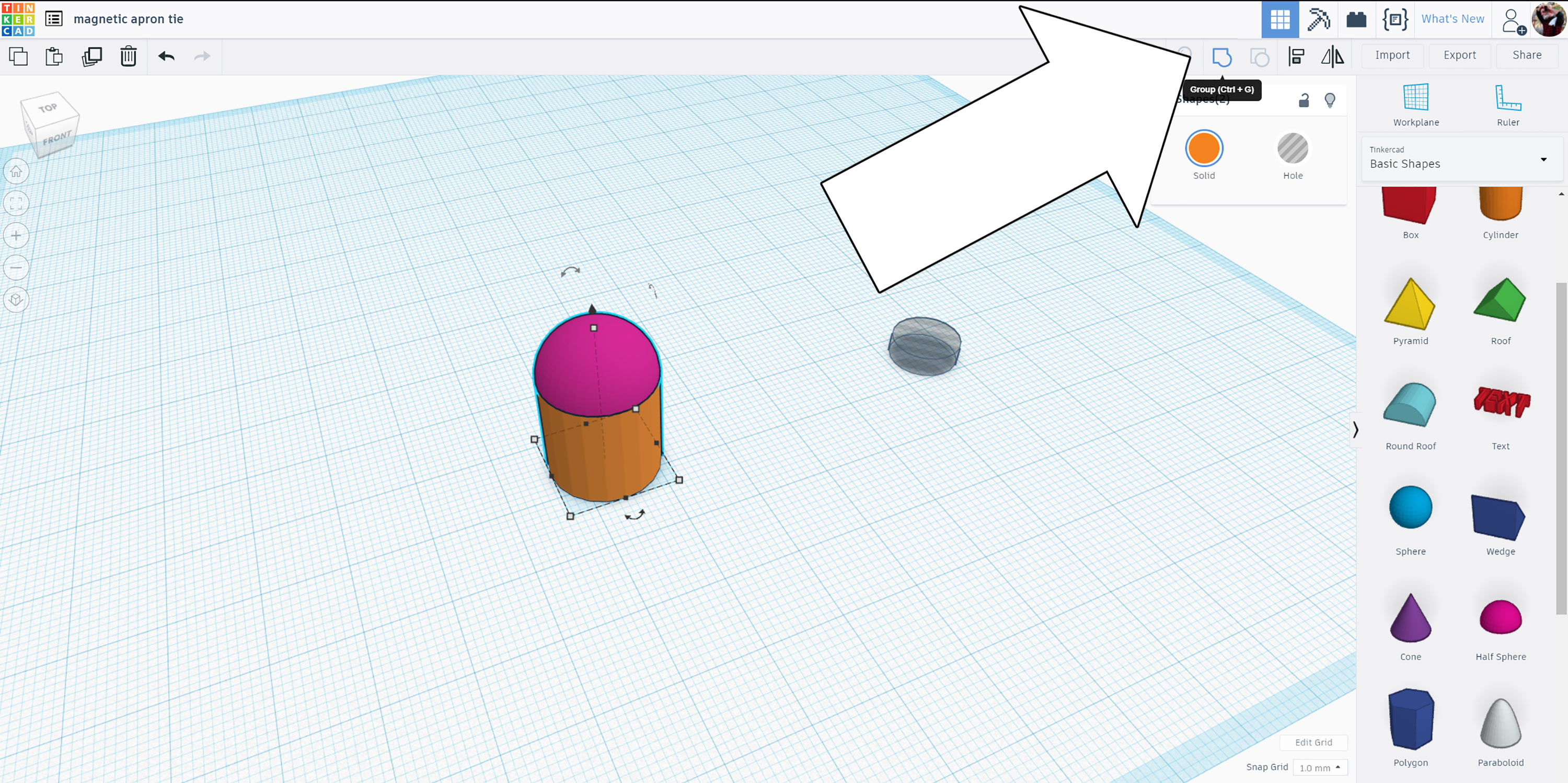Click the Duplicate and repeat icon
Viewport: 1568px width, 783px height.
pos(91,56)
